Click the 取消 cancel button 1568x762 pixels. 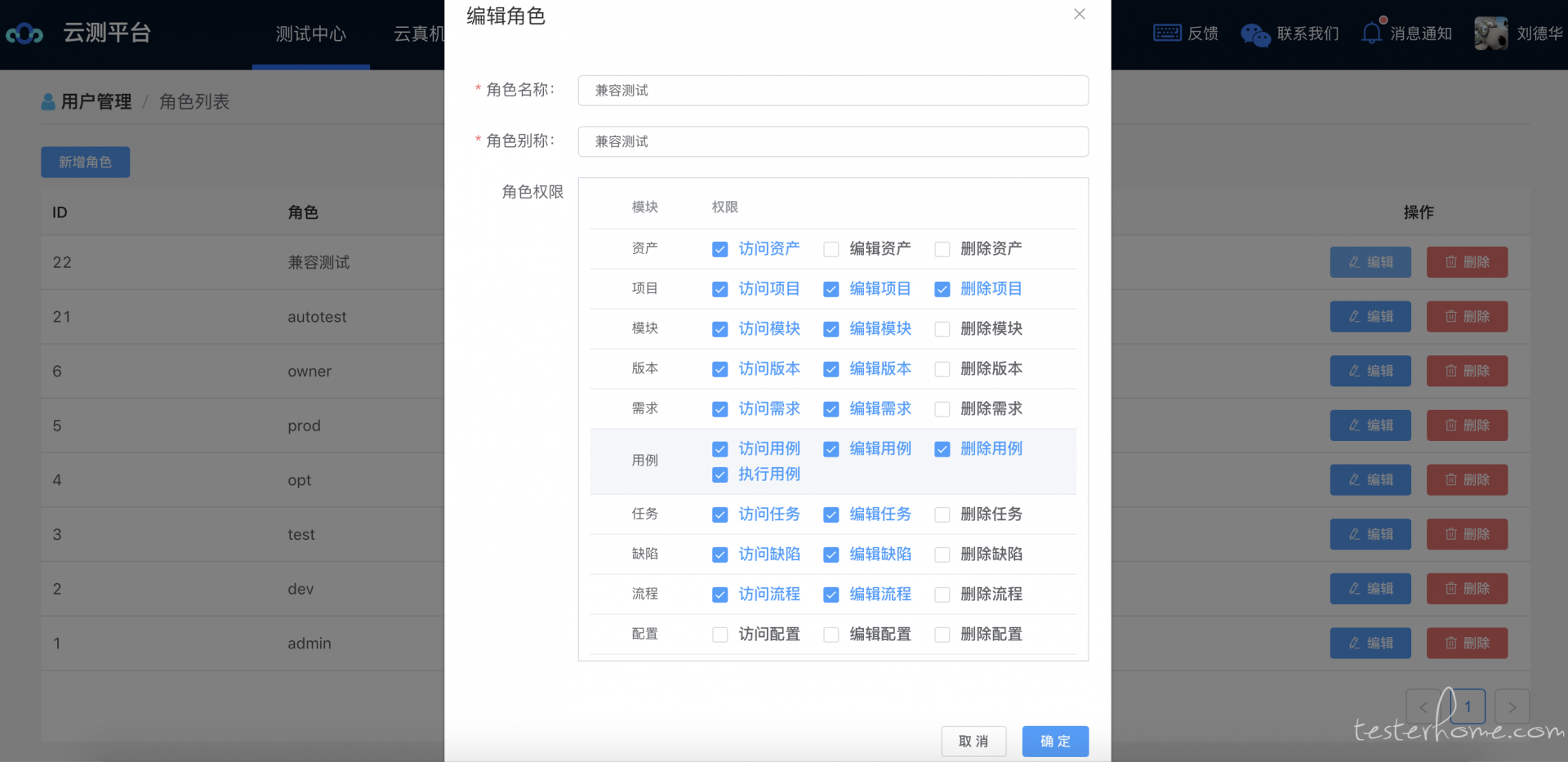(973, 741)
